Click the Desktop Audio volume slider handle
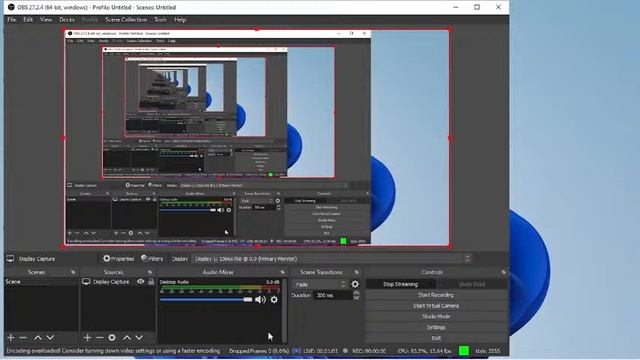This screenshot has width=640, height=360. pyautogui.click(x=248, y=300)
